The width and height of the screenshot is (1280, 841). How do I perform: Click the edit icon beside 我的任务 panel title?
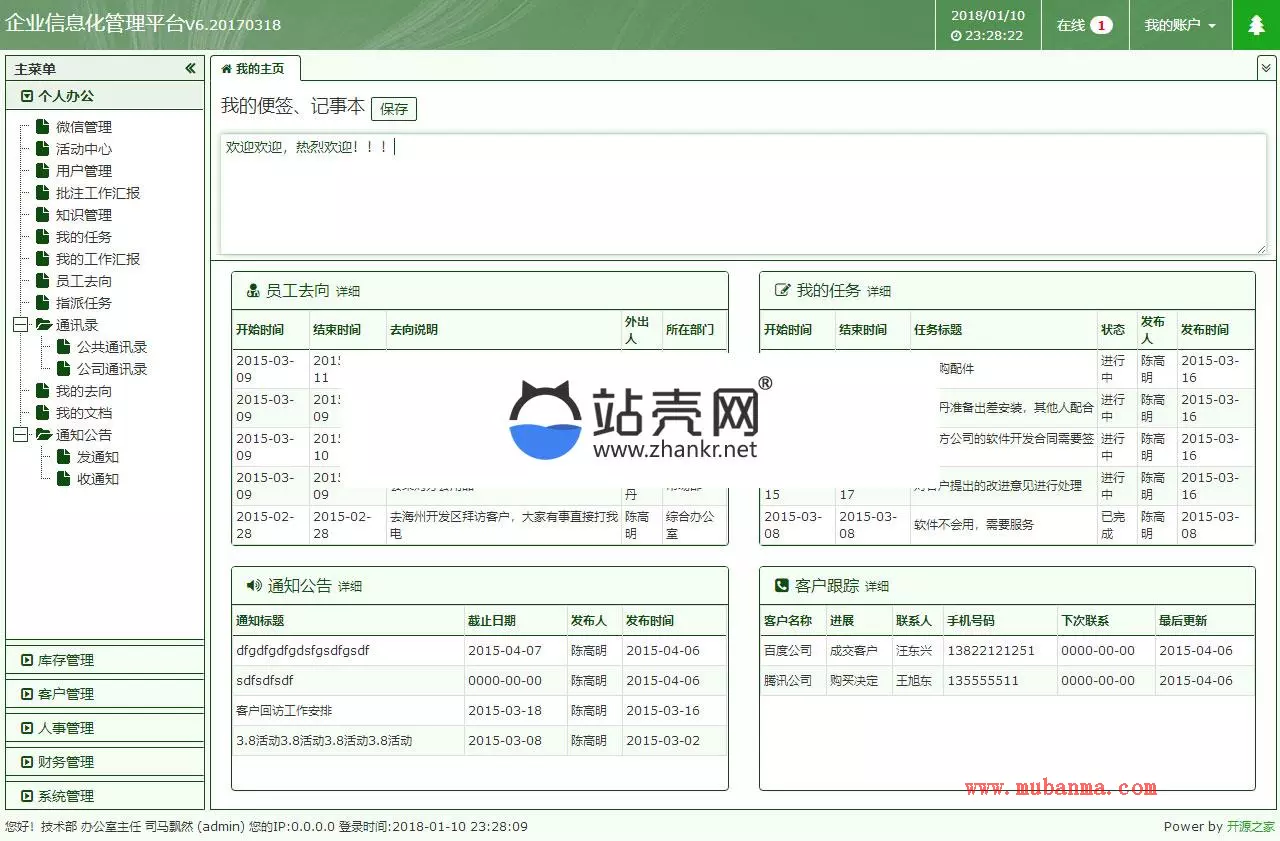tap(782, 291)
